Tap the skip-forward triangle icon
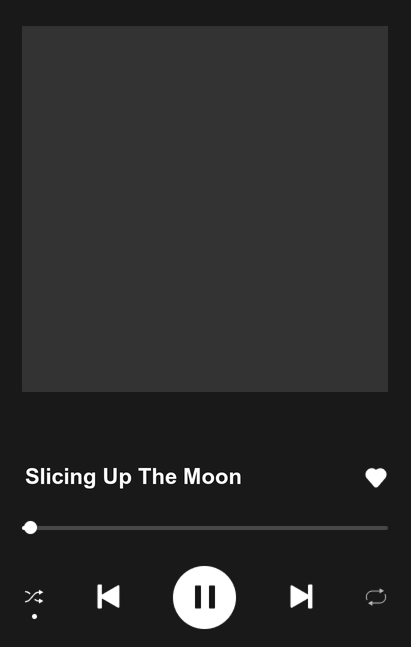 [x=301, y=597]
